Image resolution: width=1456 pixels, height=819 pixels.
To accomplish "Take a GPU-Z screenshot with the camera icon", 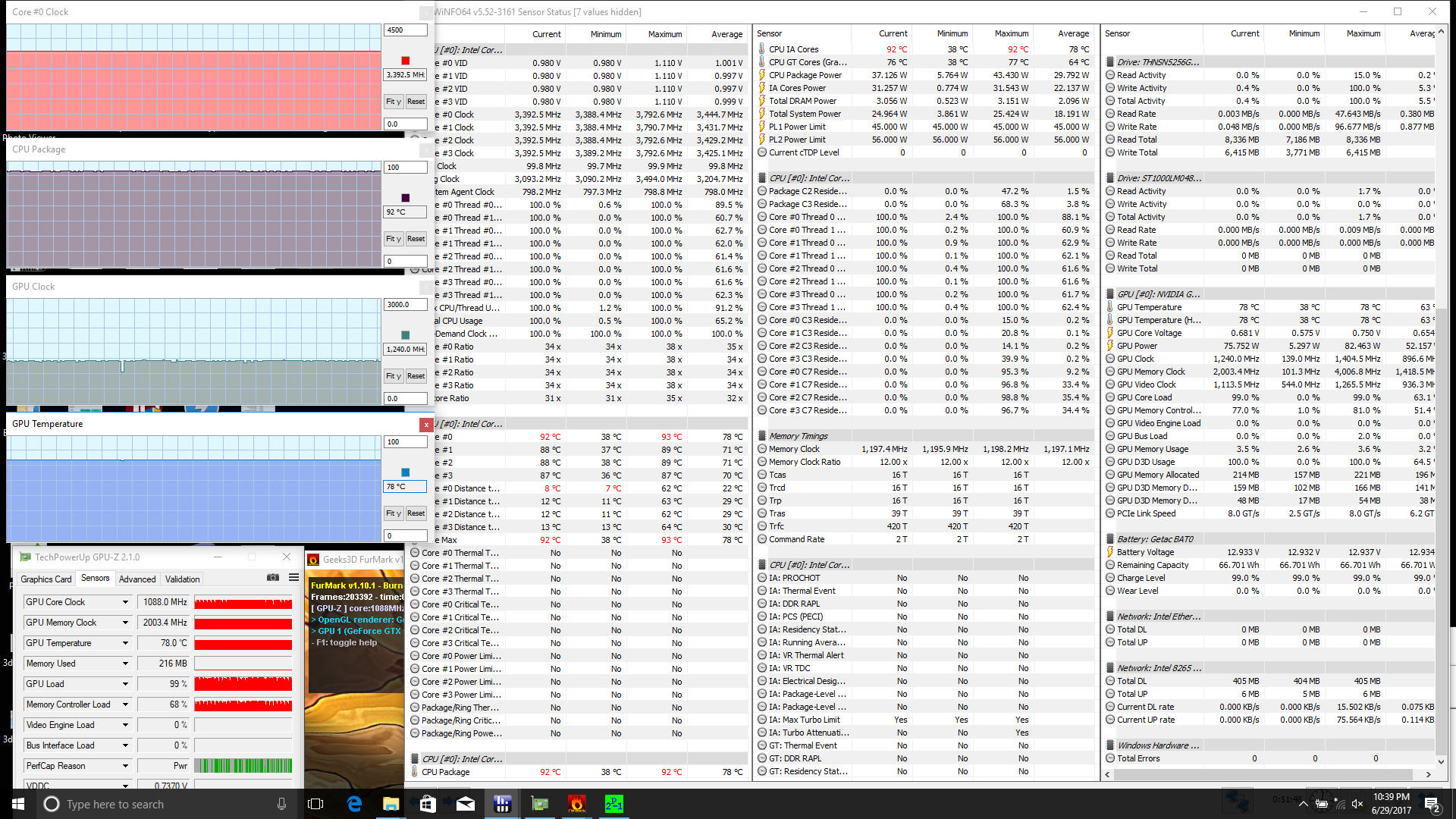I will click(273, 578).
